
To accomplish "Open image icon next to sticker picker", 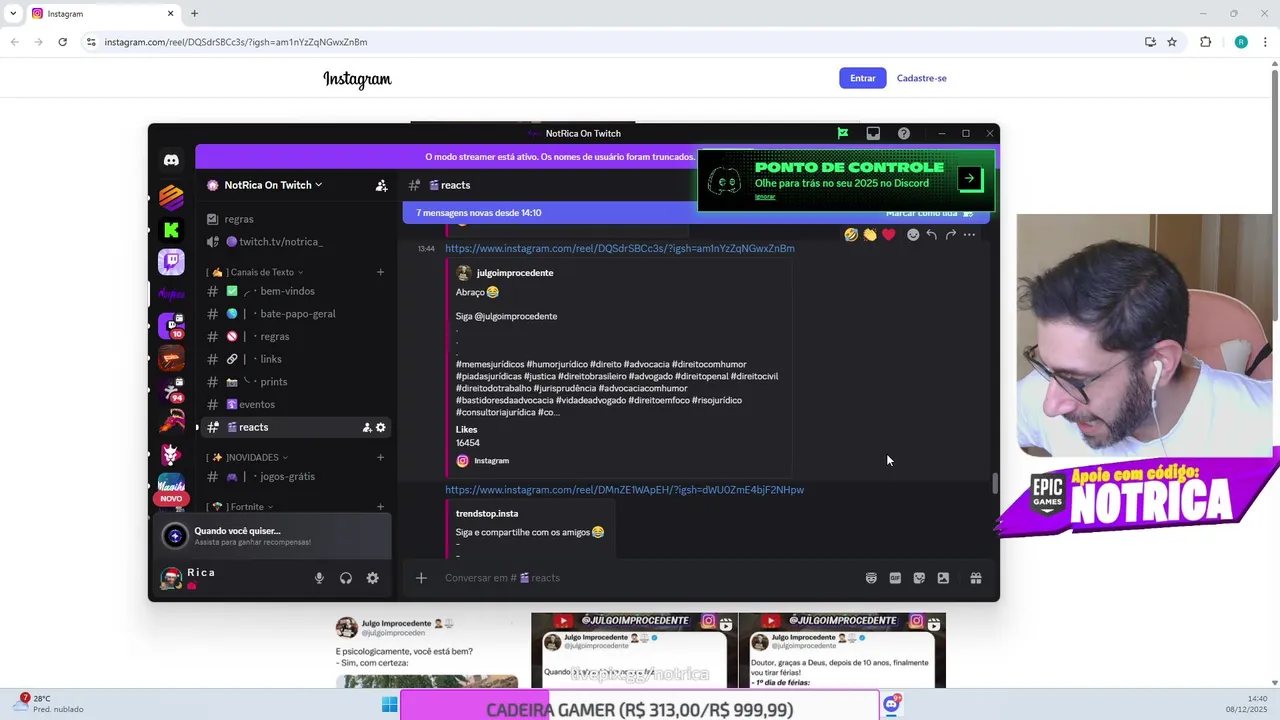I will [x=943, y=578].
